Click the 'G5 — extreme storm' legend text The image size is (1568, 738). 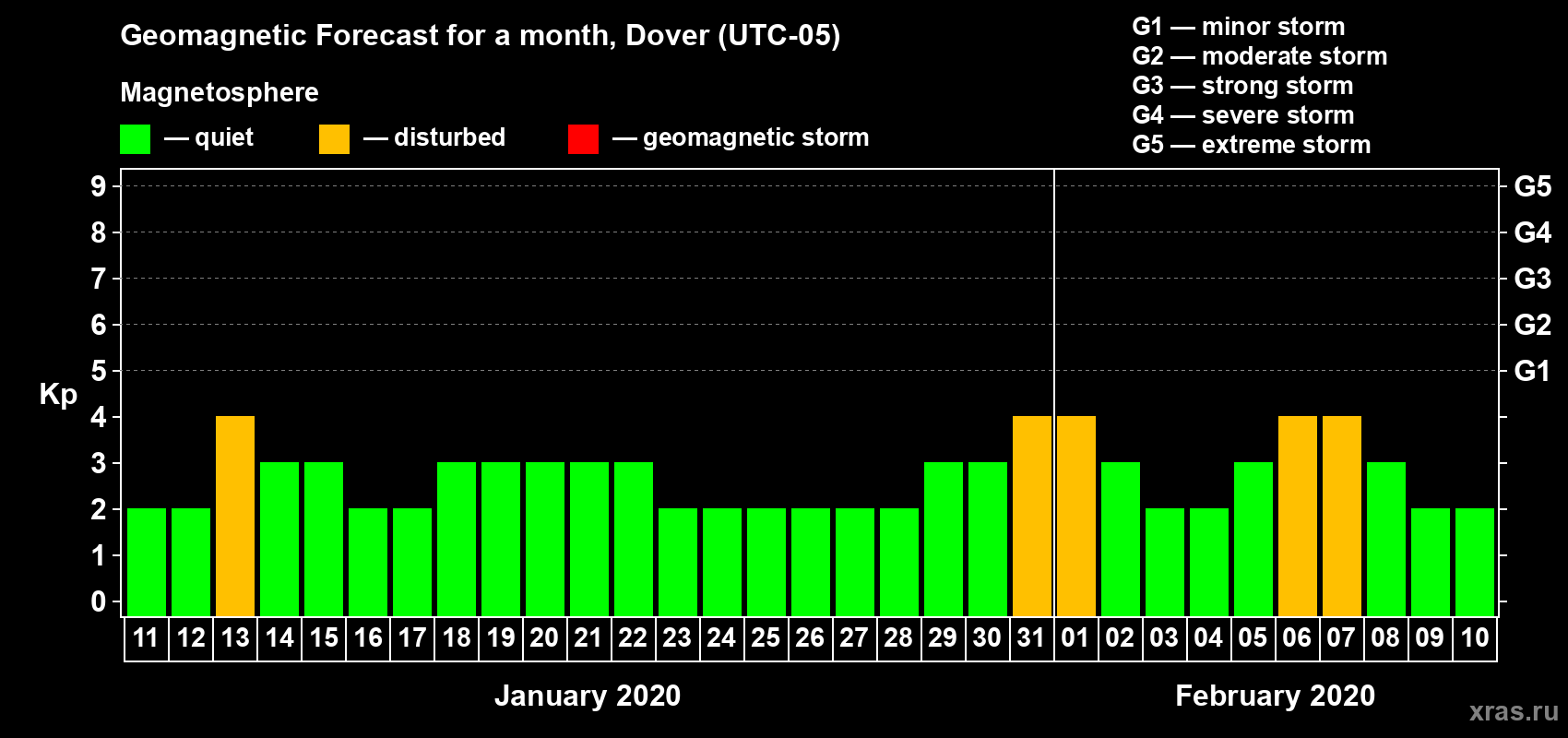click(x=1252, y=145)
